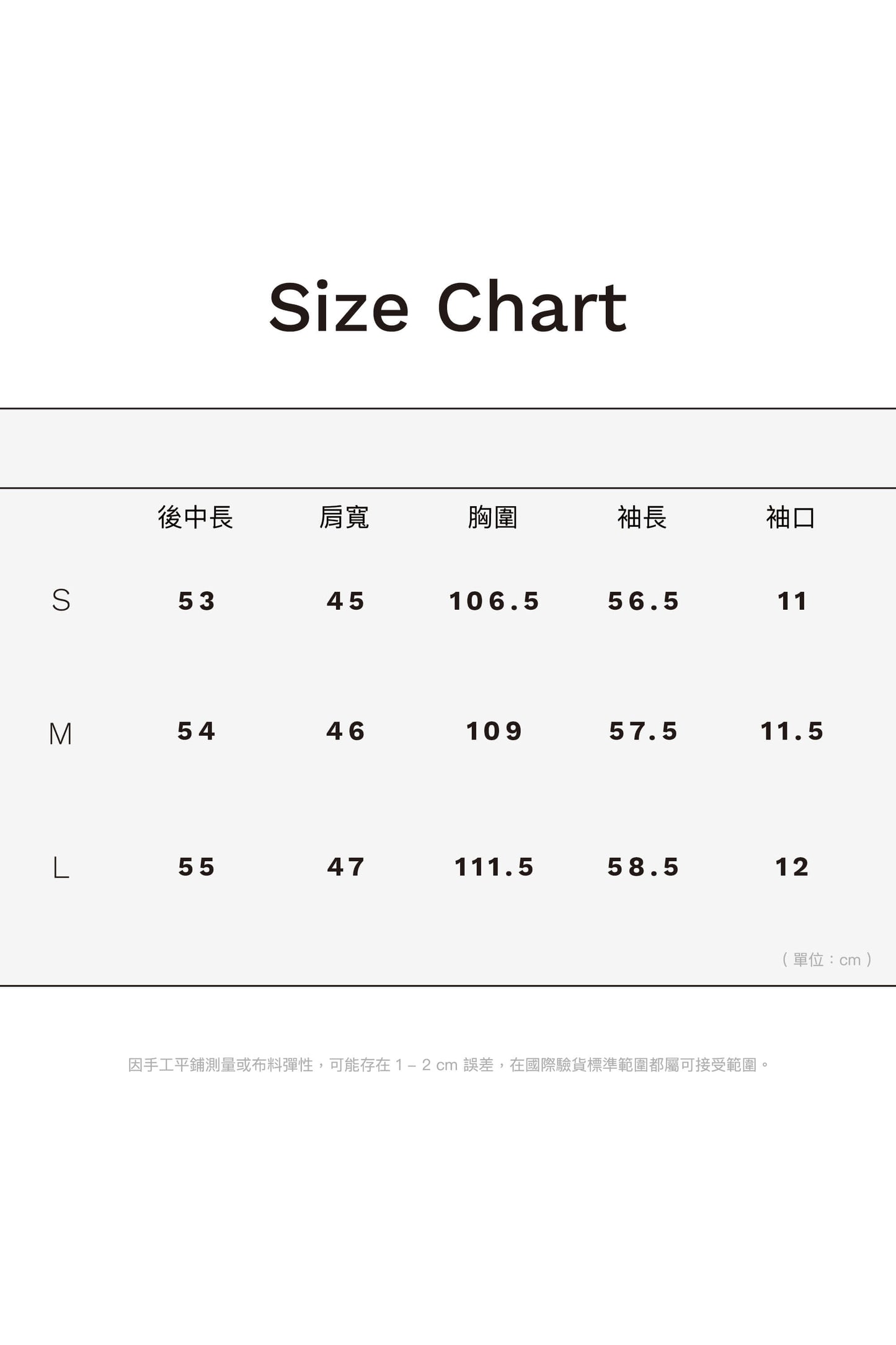Click the S size row label

[61, 601]
